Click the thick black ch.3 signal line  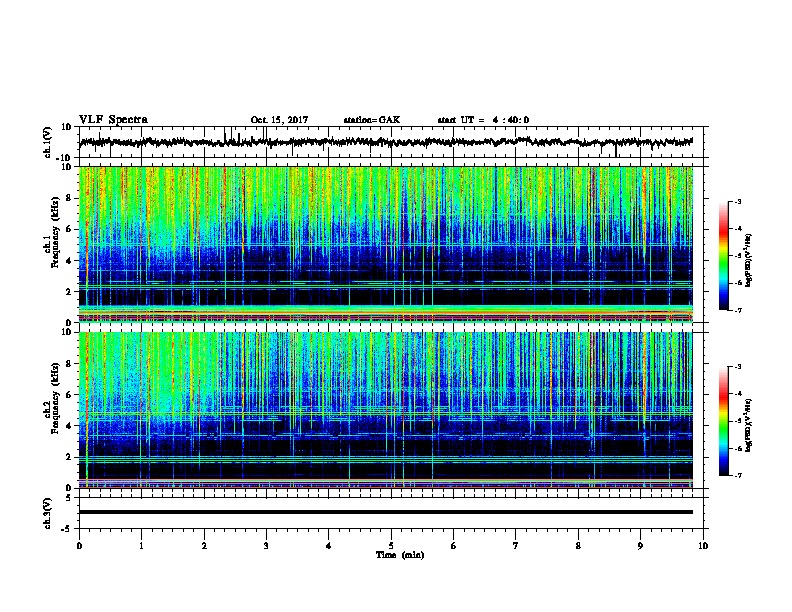coord(386,512)
